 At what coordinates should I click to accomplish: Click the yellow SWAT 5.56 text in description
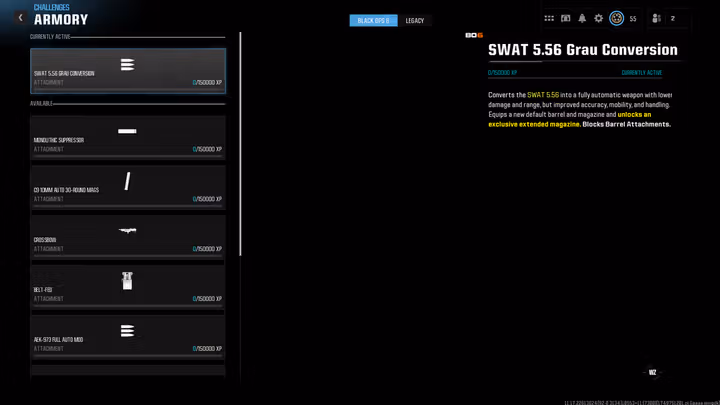pyautogui.click(x=543, y=95)
